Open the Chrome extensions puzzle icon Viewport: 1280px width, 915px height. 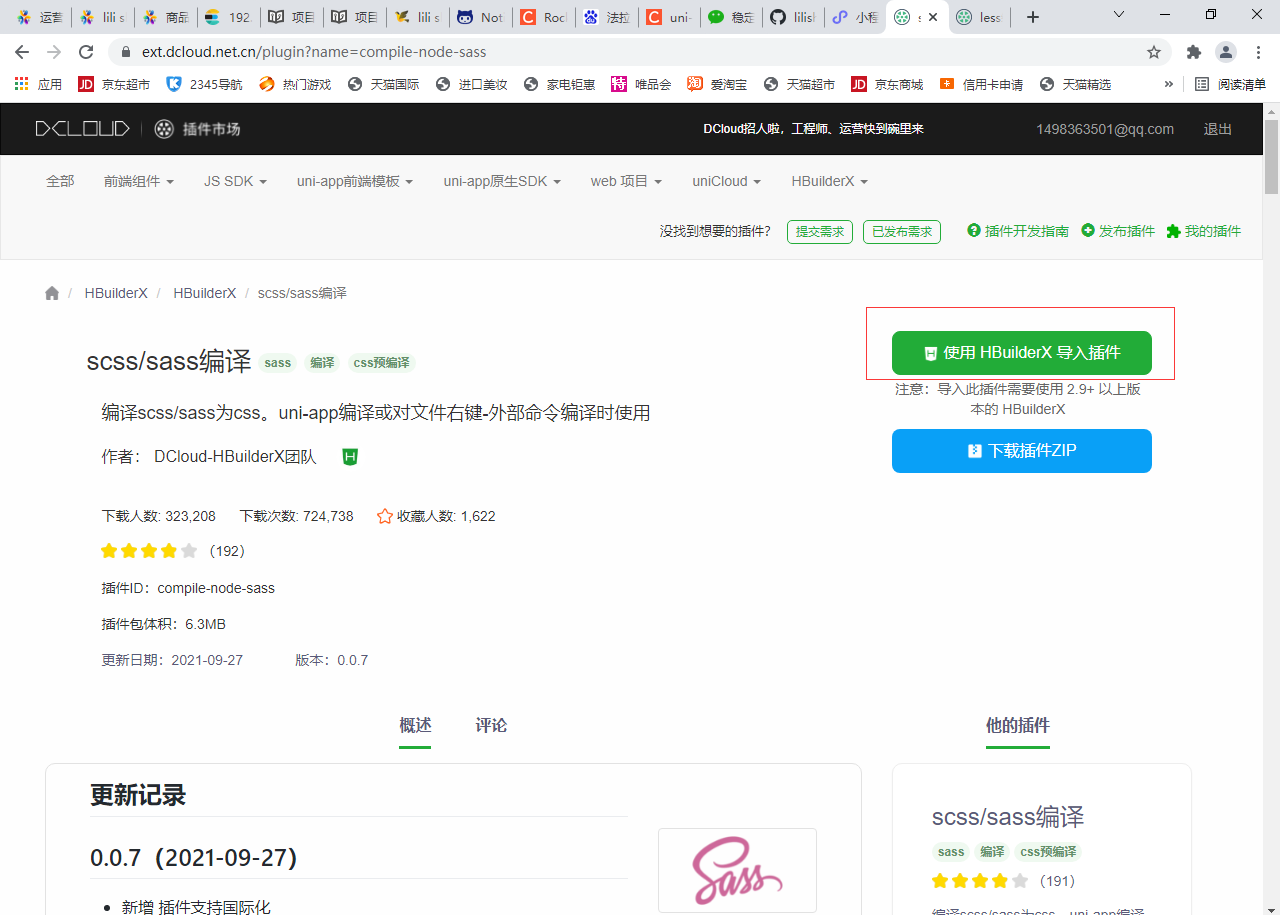[x=1194, y=51]
